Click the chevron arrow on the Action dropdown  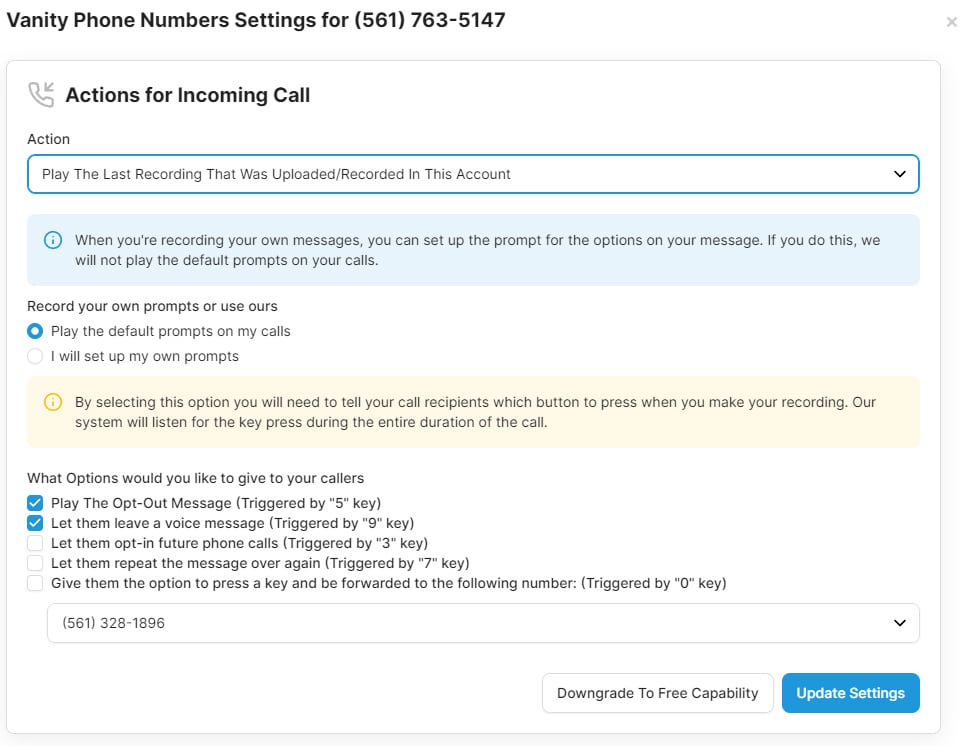point(899,174)
